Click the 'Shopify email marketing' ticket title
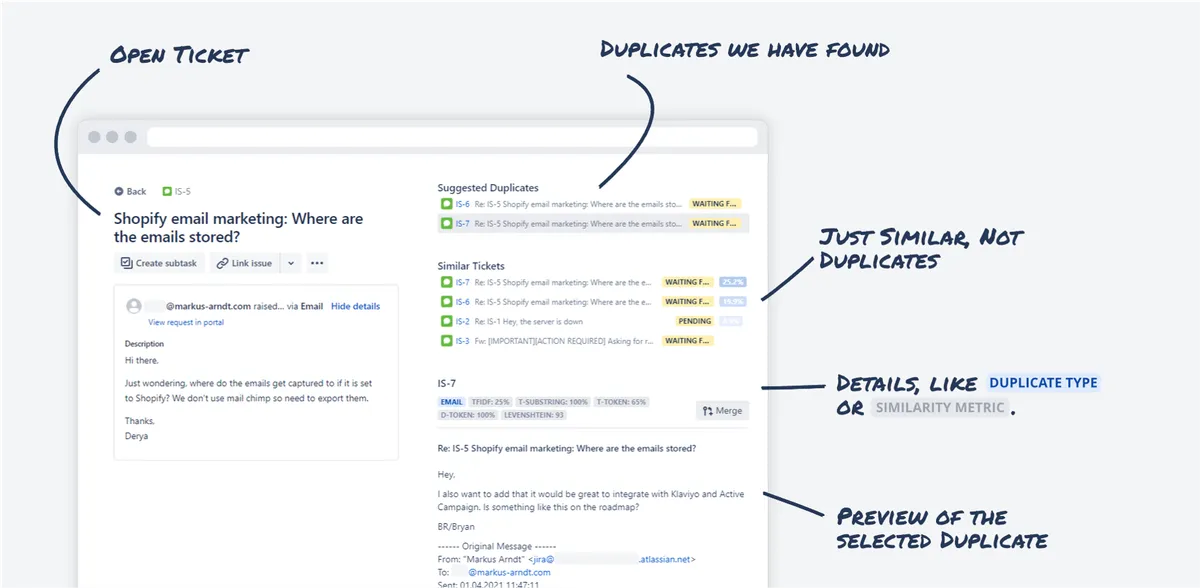This screenshot has height=588, width=1200. point(238,227)
